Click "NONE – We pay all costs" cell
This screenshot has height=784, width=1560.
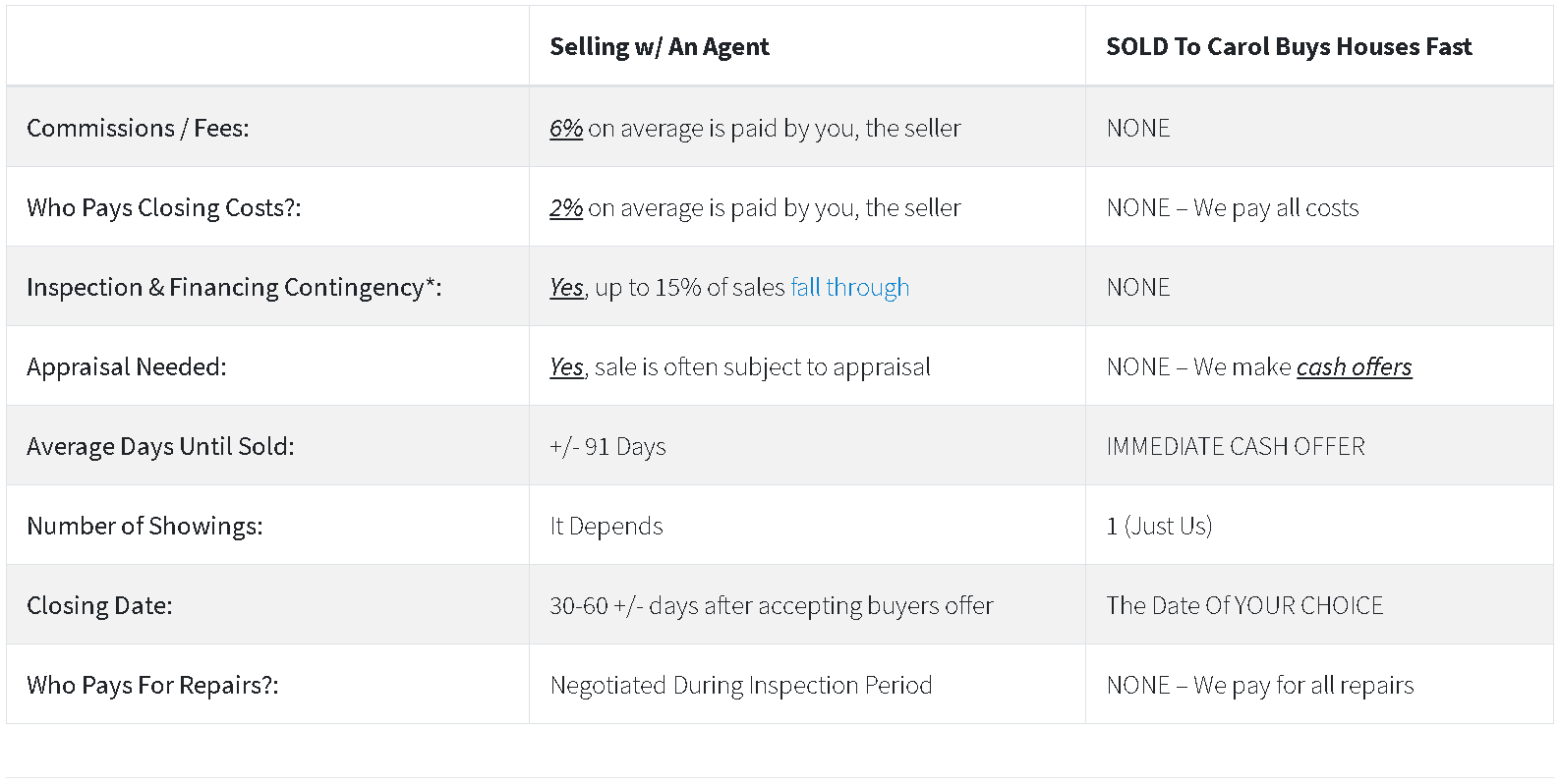(1232, 207)
